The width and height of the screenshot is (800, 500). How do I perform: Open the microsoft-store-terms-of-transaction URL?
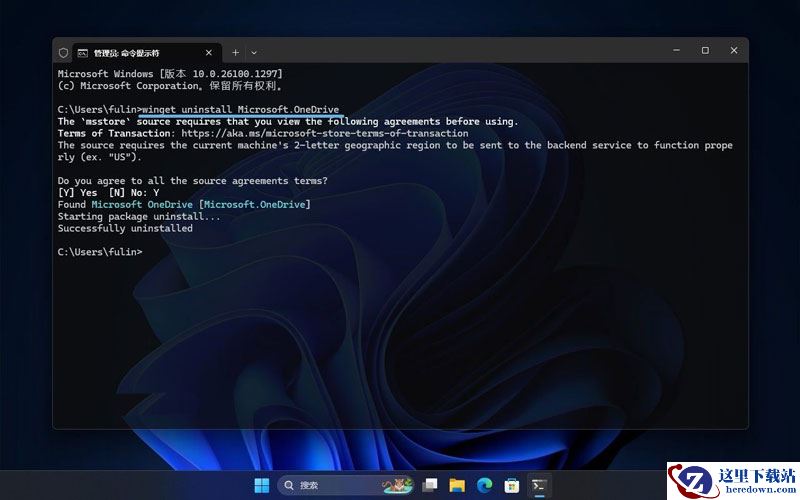tap(324, 133)
